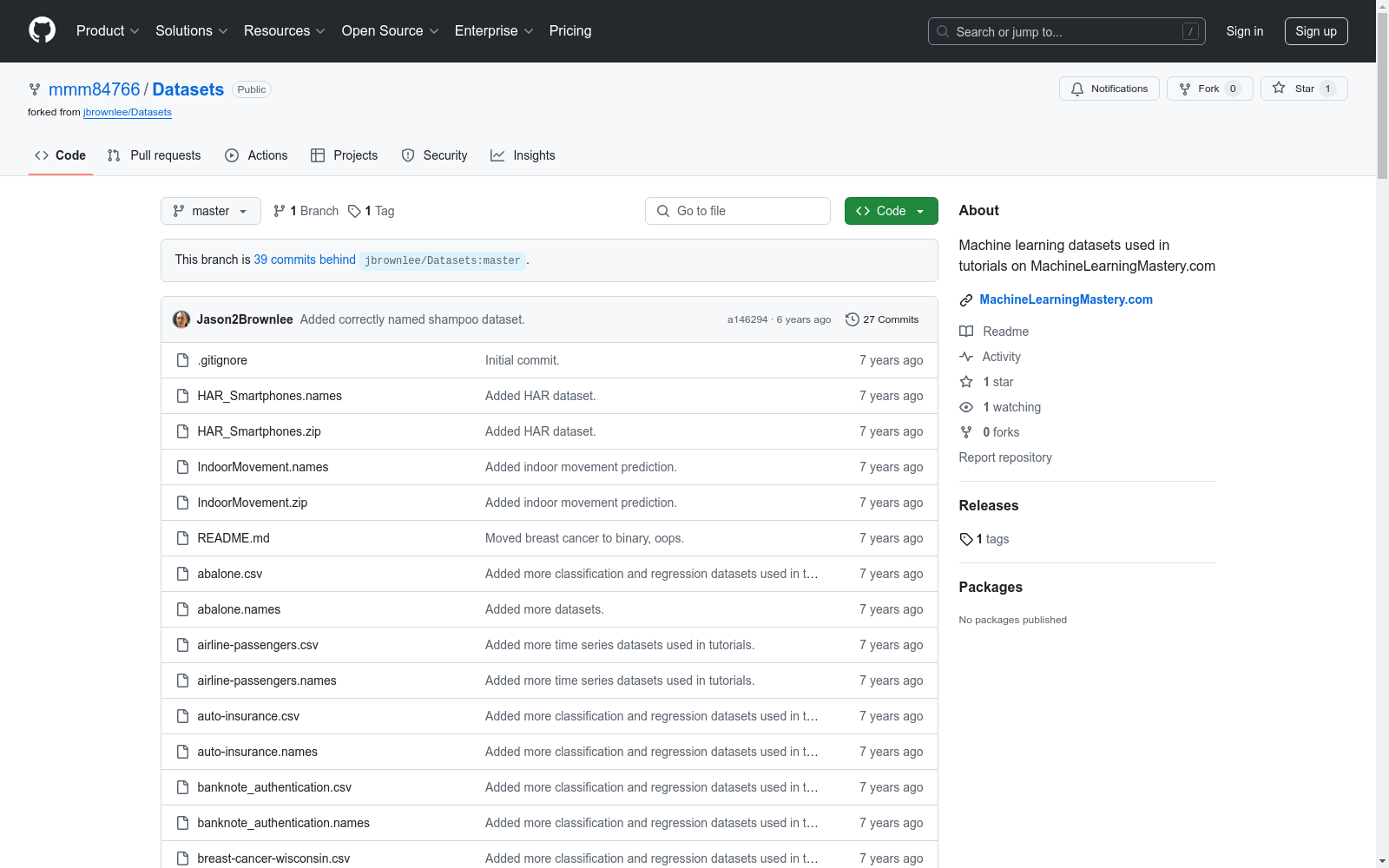This screenshot has width=1389, height=868.
Task: Click the fork icon beside 0 forks
Action: [x=966, y=432]
